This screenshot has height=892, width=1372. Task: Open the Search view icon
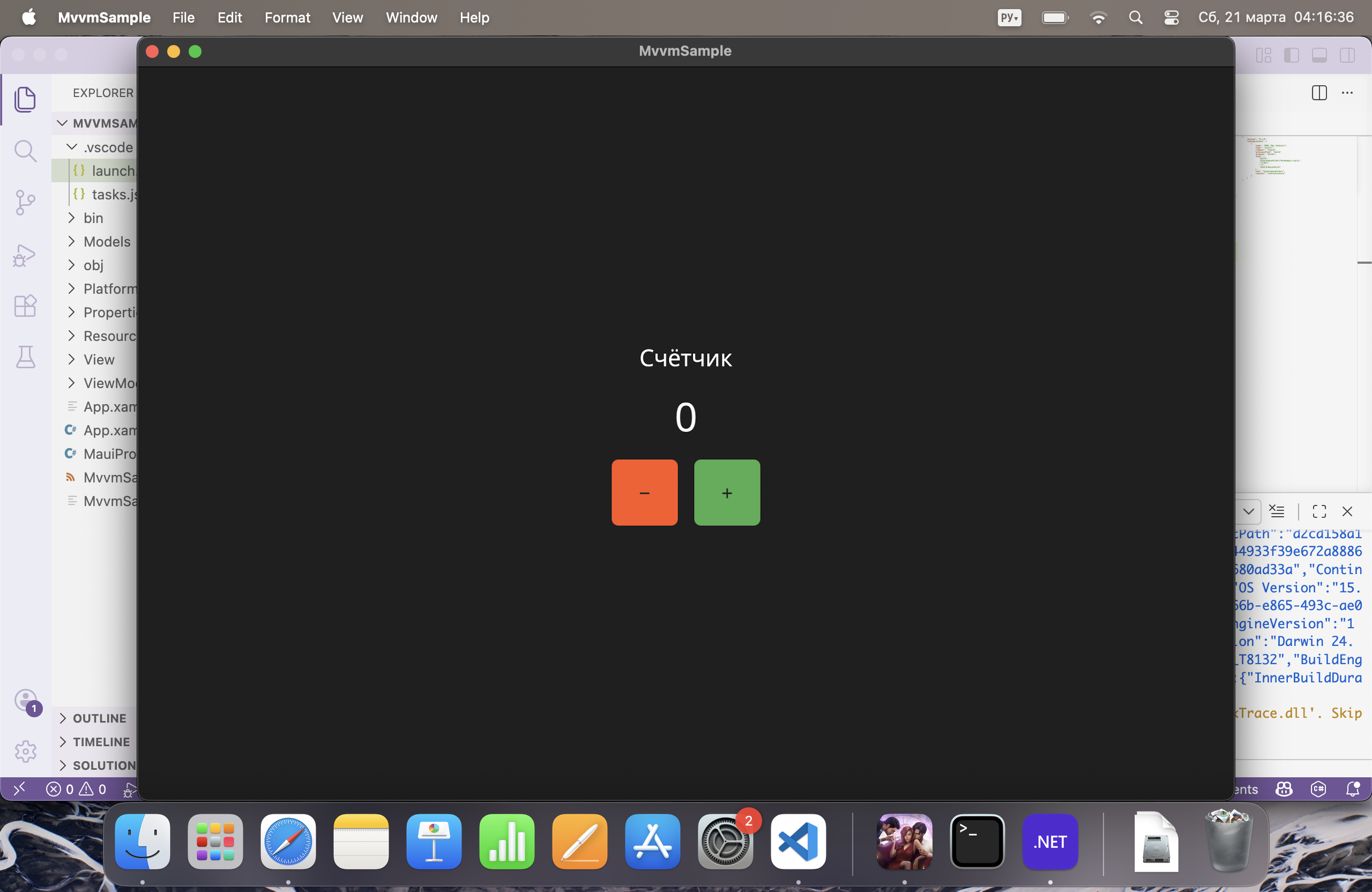pyautogui.click(x=25, y=151)
